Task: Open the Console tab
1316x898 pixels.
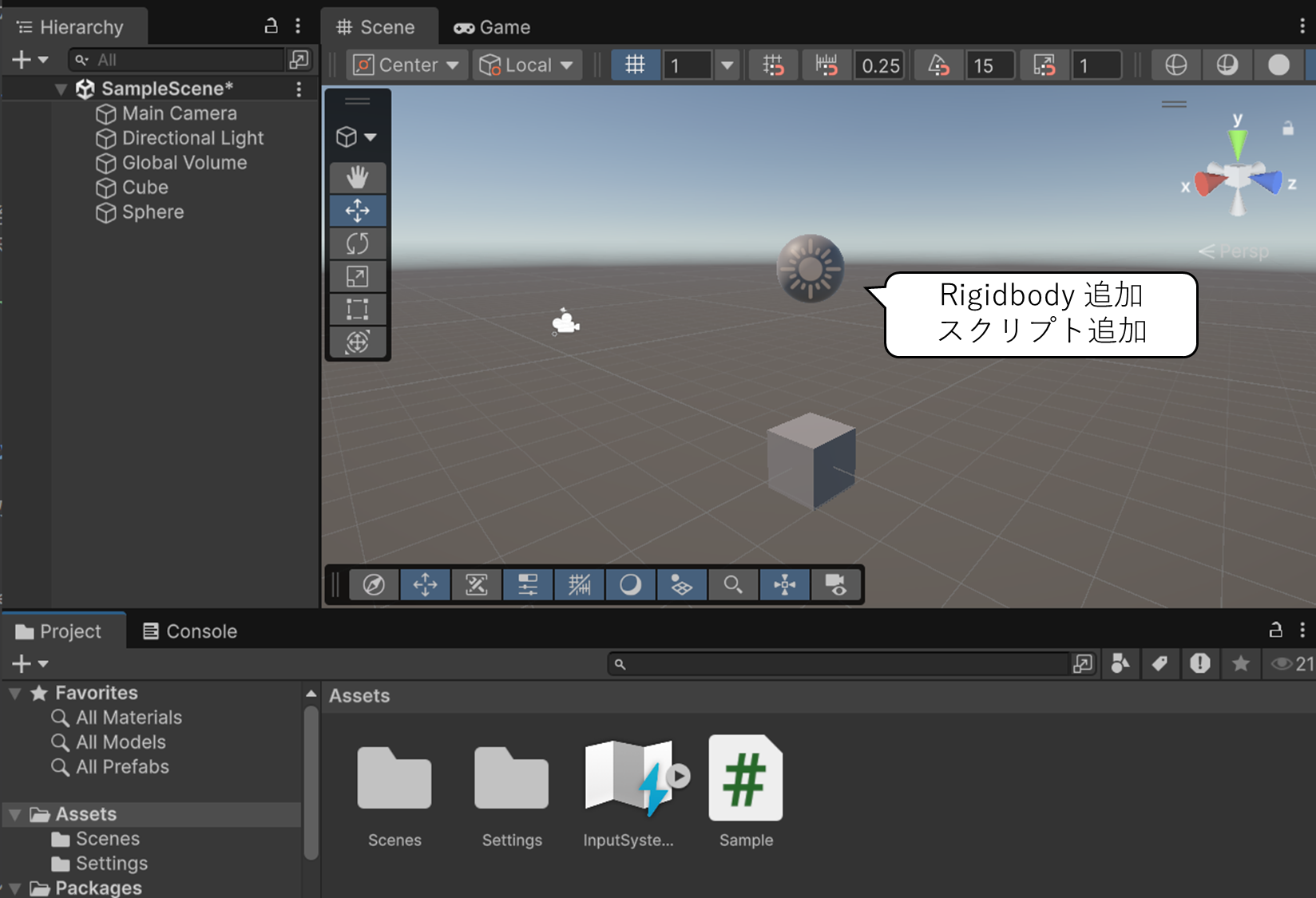Action: point(190,631)
